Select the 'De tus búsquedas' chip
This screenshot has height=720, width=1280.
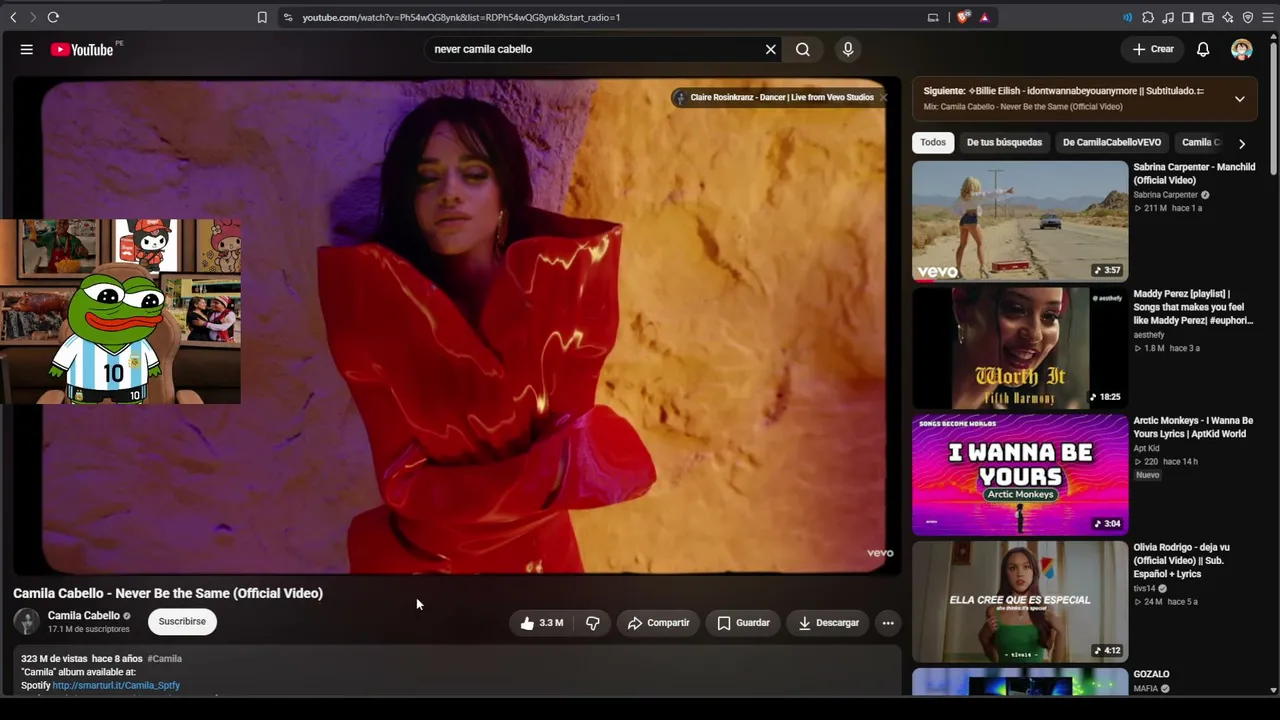(x=1004, y=142)
